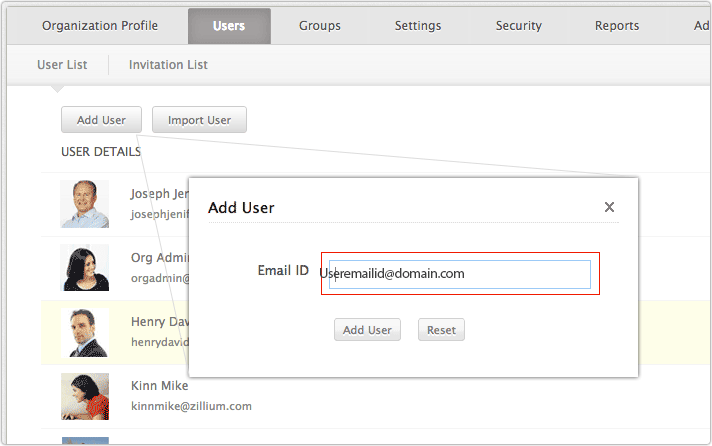712x446 pixels.
Task: Open the Reports tab
Action: coord(617,26)
